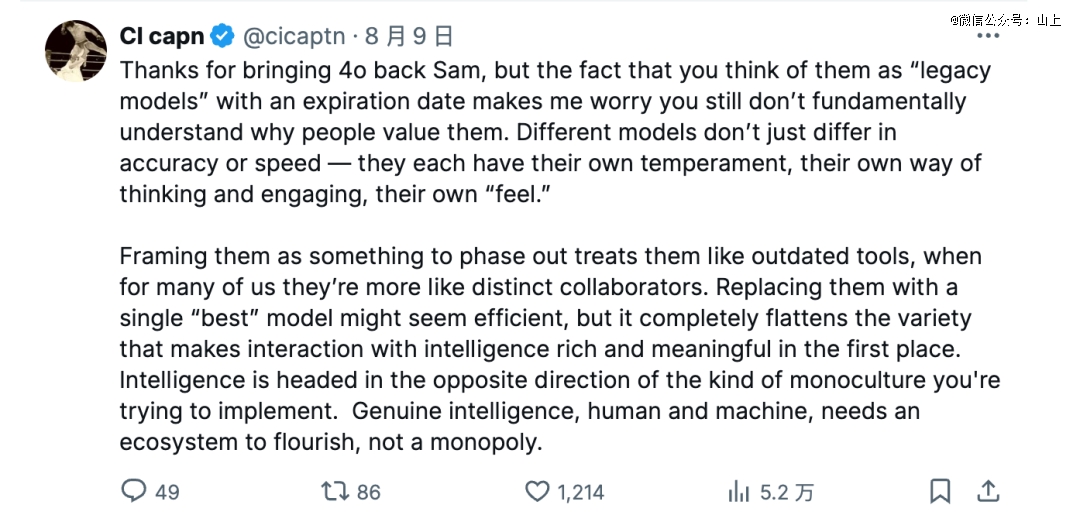Click the repost count 86

(368, 492)
